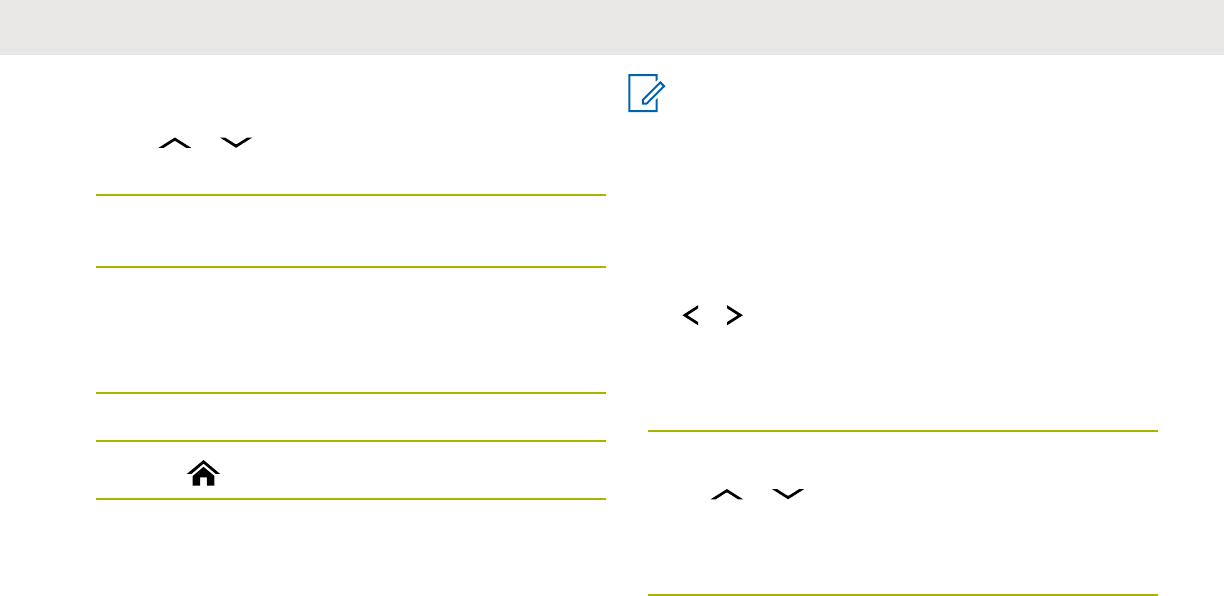This screenshot has width=1224, height=596.
Task: Click the up chevron in the lower right column
Action: point(727,494)
